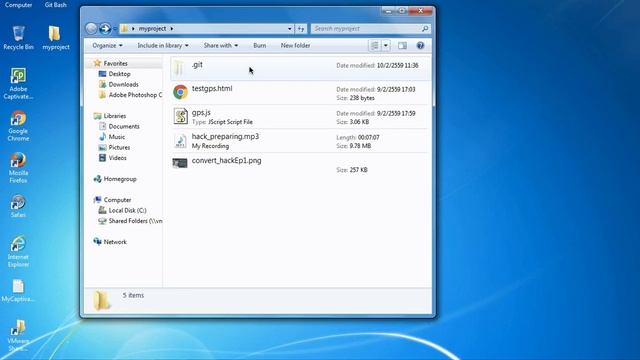Image resolution: width=640 pixels, height=360 pixels.
Task: Select the .git folder icon
Action: point(179,68)
